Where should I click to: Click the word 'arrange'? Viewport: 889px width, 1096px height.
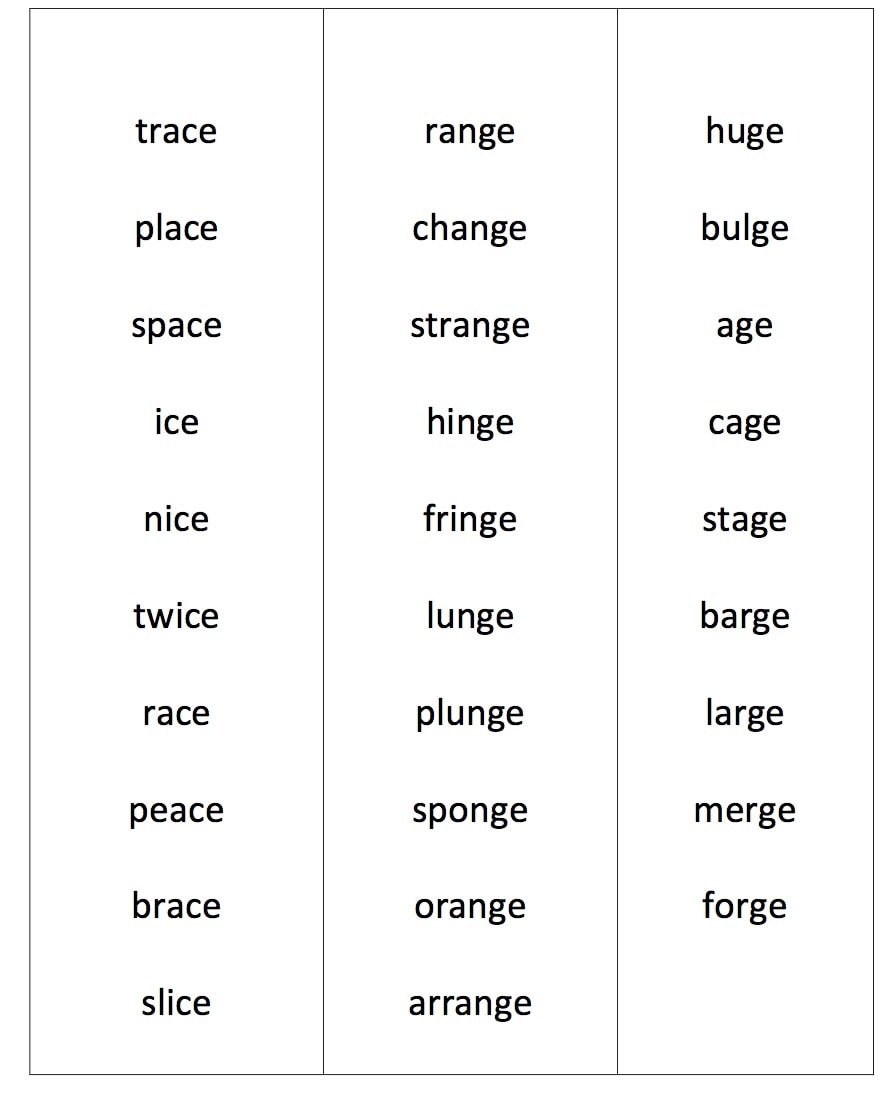point(469,1004)
